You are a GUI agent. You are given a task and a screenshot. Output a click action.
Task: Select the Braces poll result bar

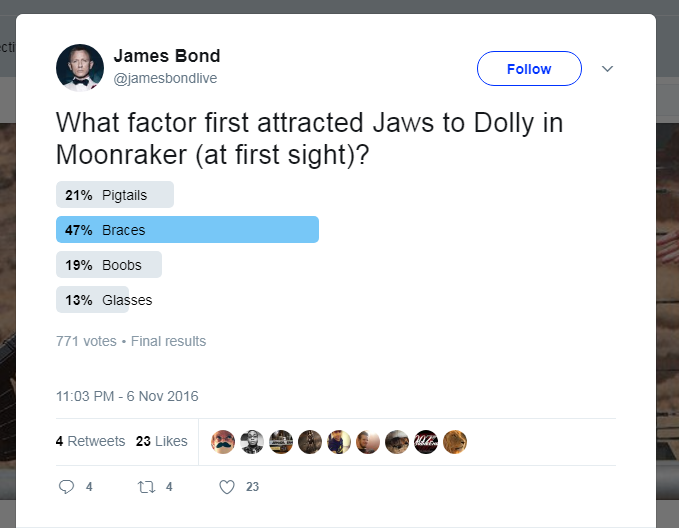(x=187, y=230)
